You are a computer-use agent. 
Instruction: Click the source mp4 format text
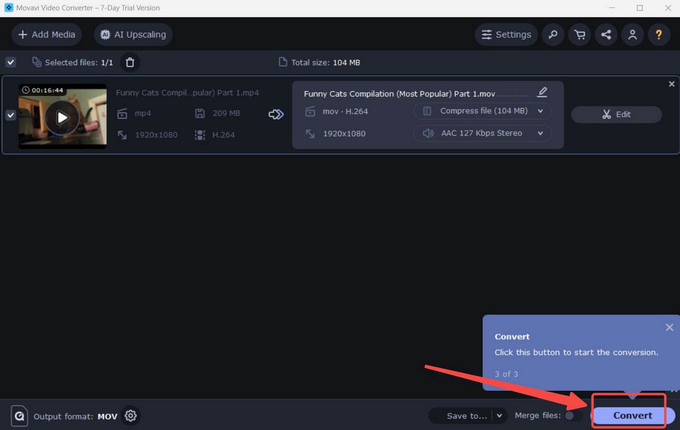143,113
